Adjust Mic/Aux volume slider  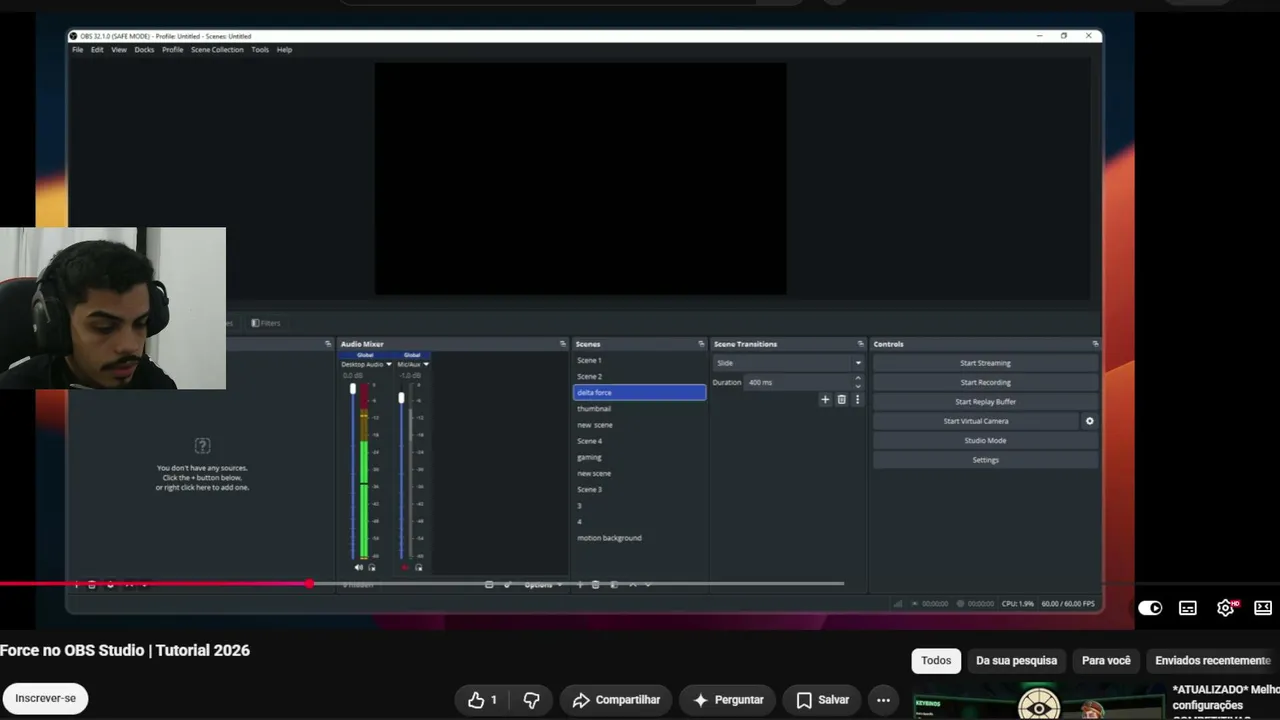pos(401,398)
